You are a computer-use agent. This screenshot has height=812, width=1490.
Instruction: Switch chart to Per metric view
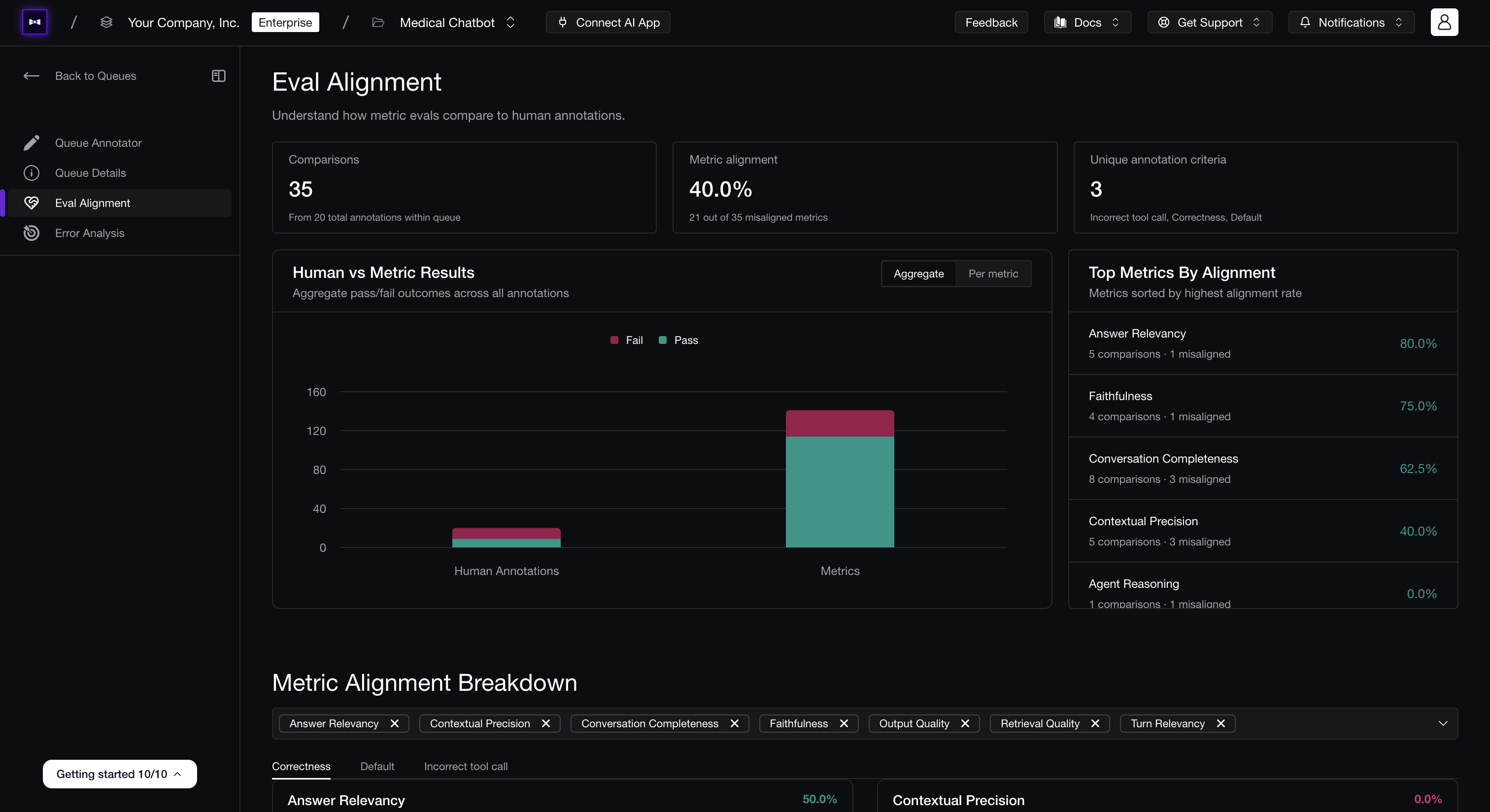(993, 273)
